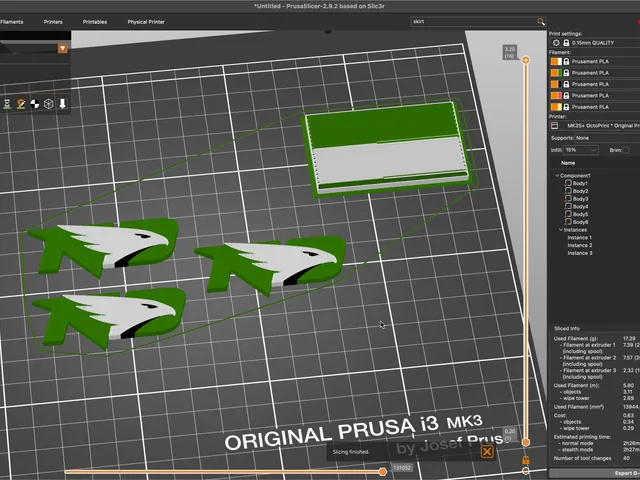Click the second filament's orange-green color swatch
This screenshot has height=480, width=640.
[556, 73]
